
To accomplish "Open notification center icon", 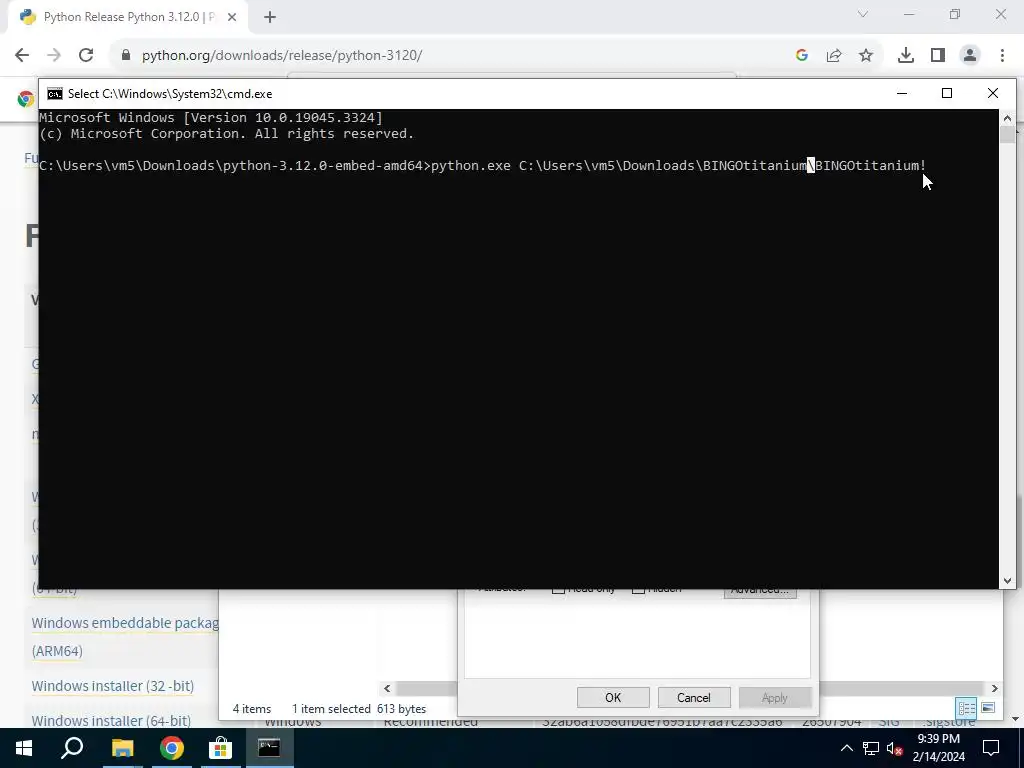I will (x=991, y=748).
